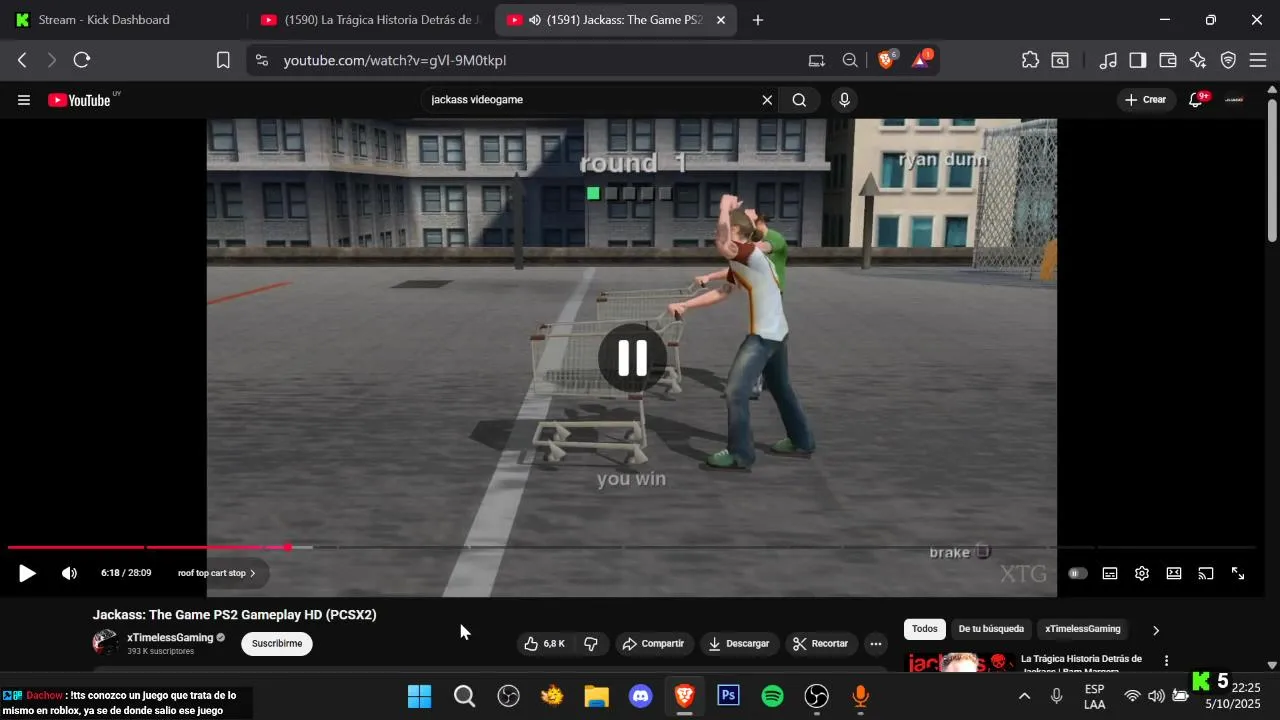The image size is (1280, 720).
Task: Toggle subtitles in the player
Action: [1110, 574]
